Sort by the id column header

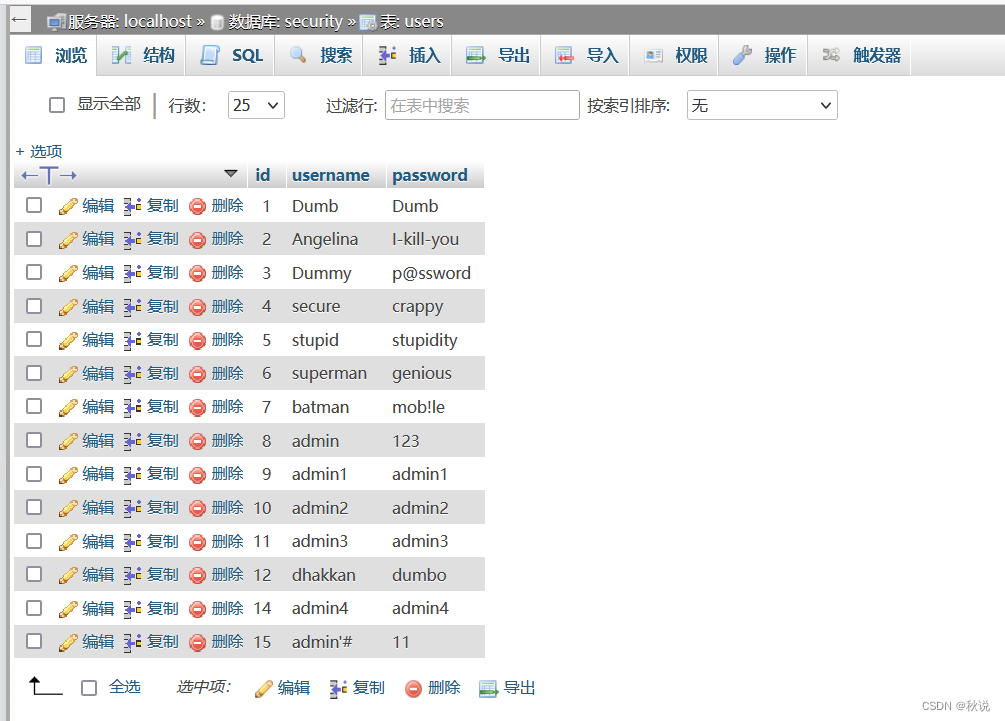point(263,175)
